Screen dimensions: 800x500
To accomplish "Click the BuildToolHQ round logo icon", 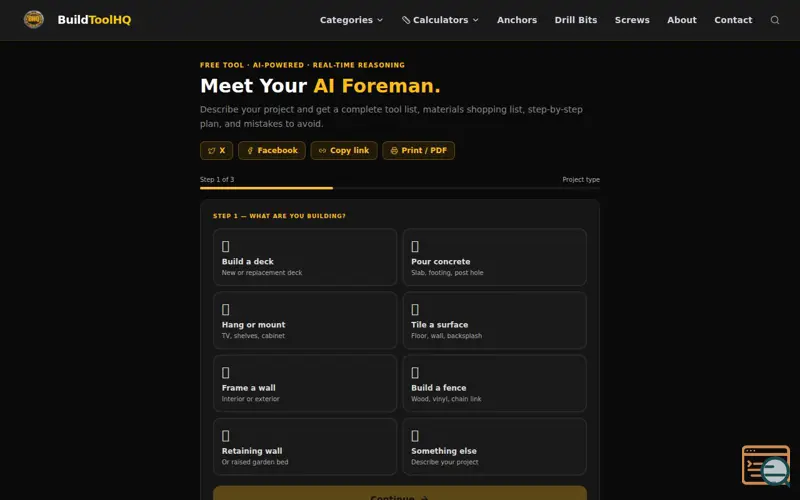I will pyautogui.click(x=34, y=19).
